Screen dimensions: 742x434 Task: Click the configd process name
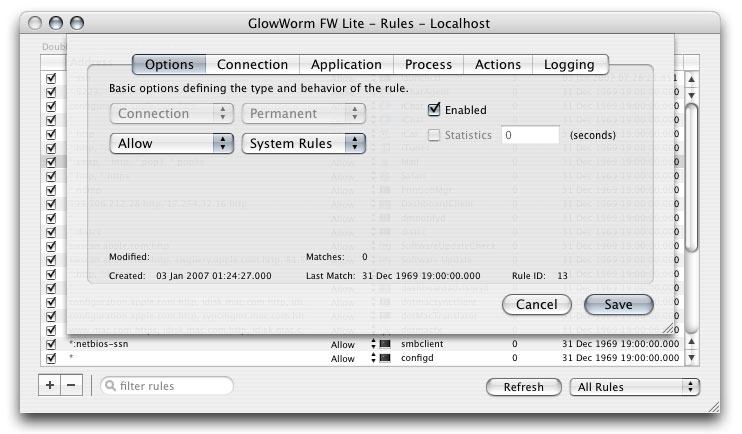pos(417,358)
